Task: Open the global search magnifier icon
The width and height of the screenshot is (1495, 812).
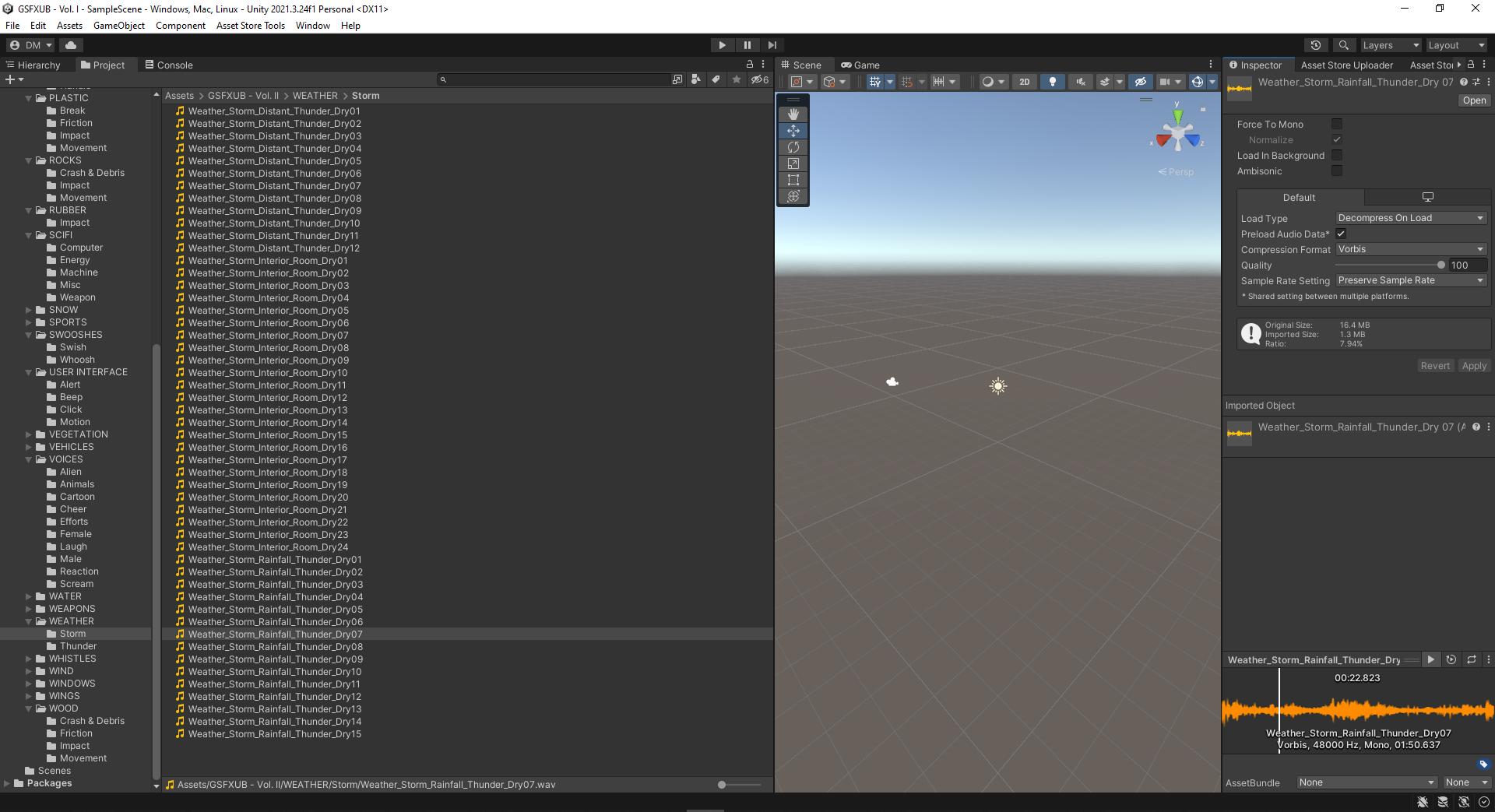Action: [1343, 45]
